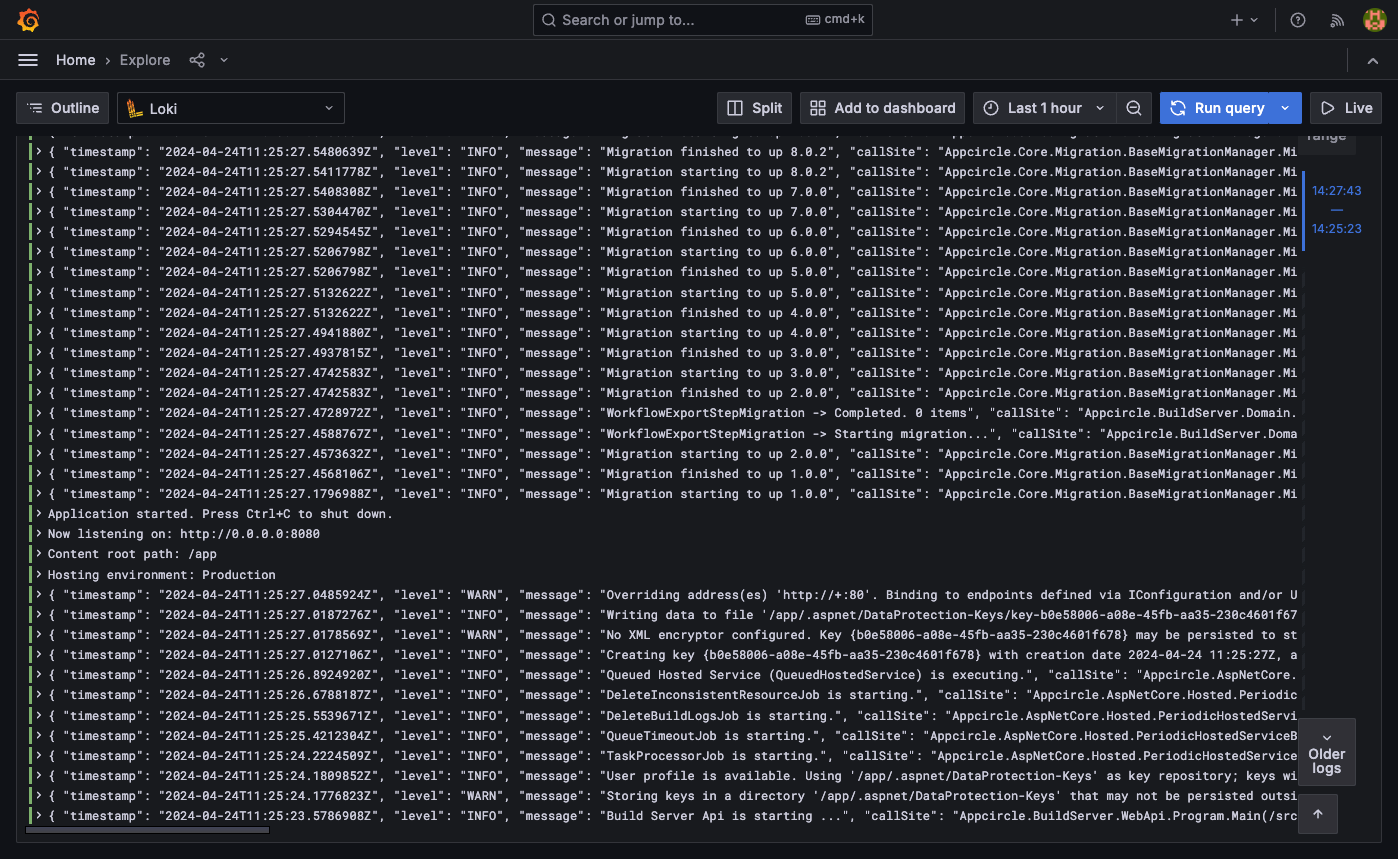The height and width of the screenshot is (859, 1398).
Task: Click Add to dashboard
Action: (x=883, y=108)
